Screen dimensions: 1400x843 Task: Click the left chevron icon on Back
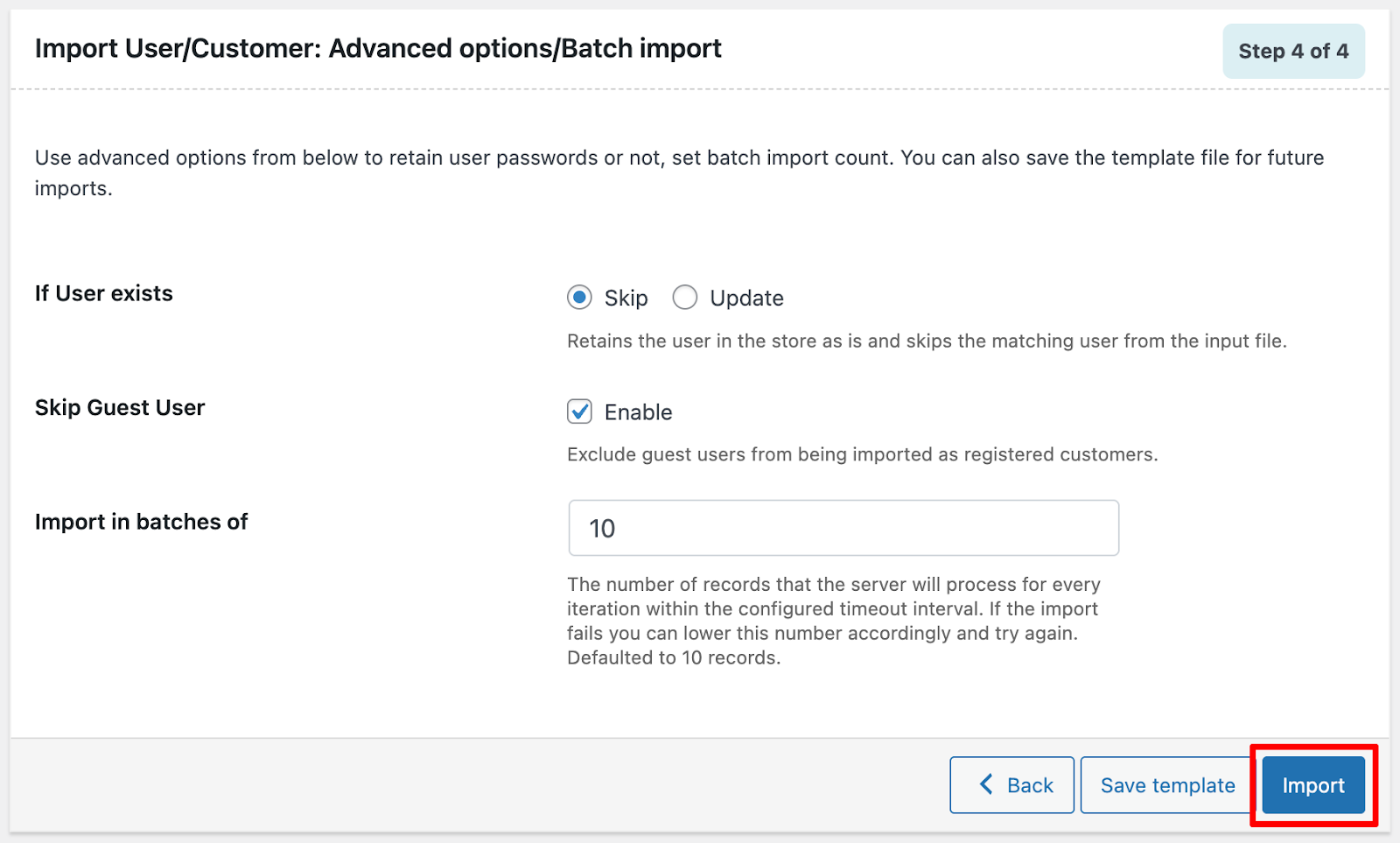[986, 784]
